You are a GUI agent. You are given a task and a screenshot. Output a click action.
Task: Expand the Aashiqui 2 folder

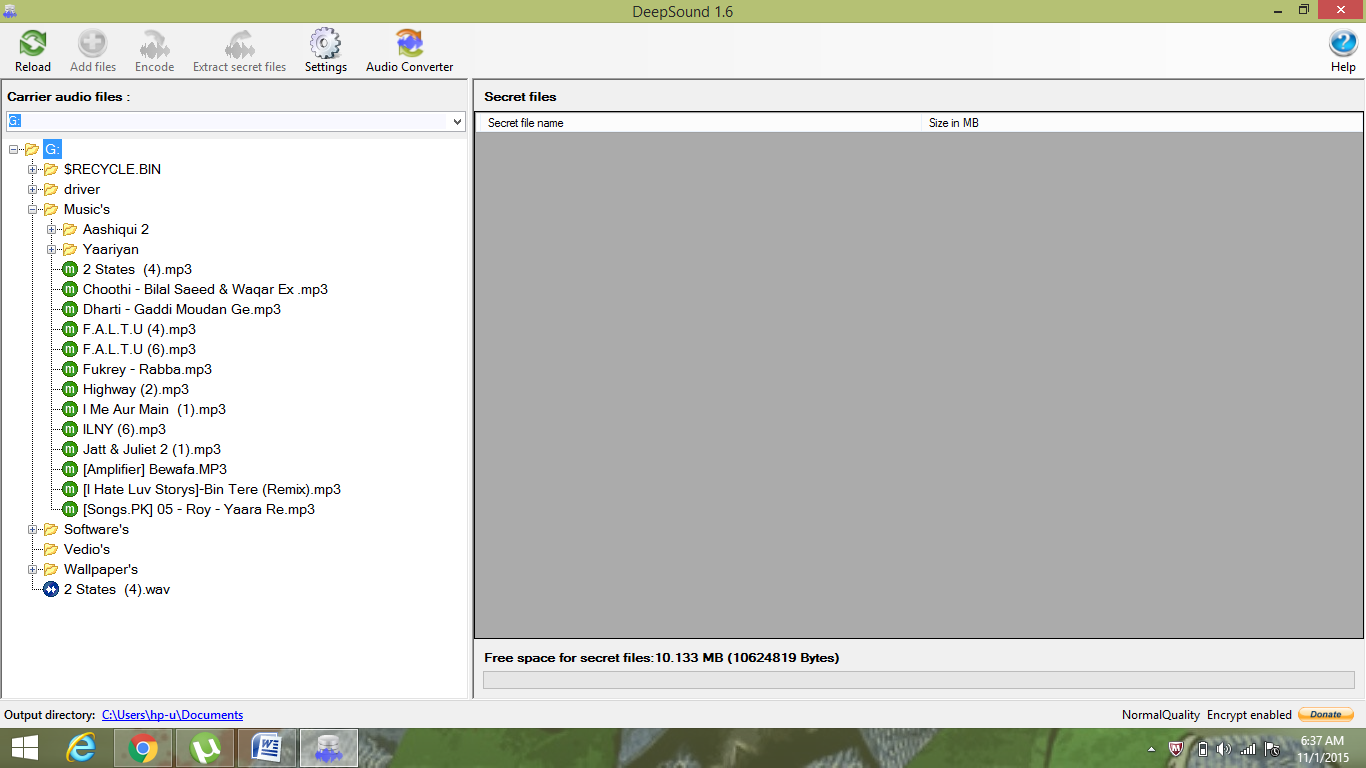[51, 229]
